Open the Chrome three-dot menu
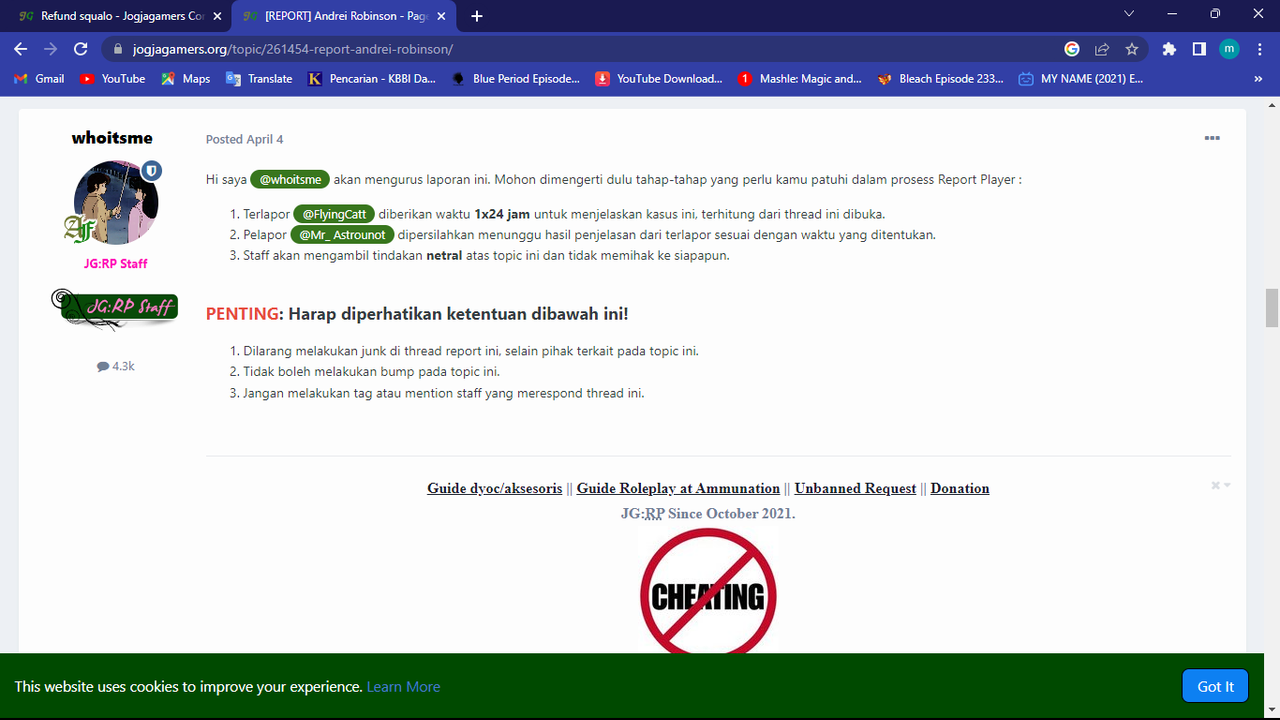This screenshot has height=720, width=1280. pos(1259,48)
